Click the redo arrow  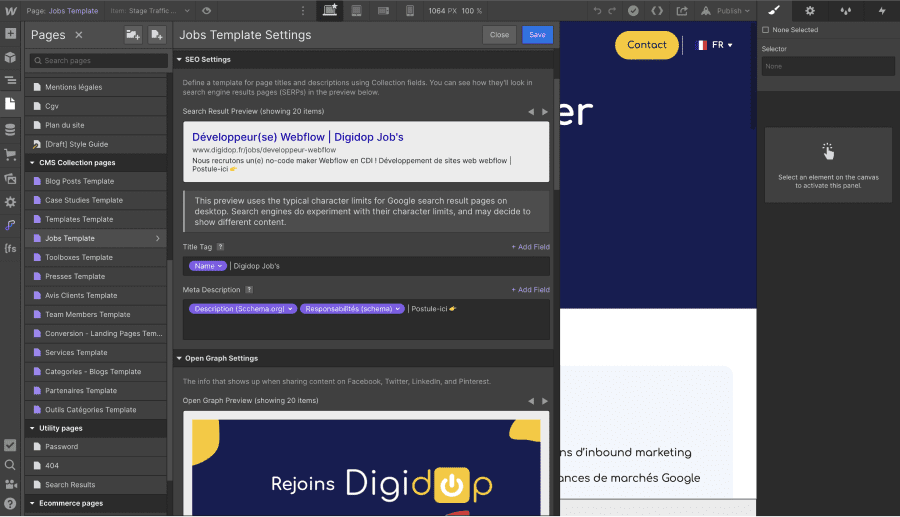[612, 10]
